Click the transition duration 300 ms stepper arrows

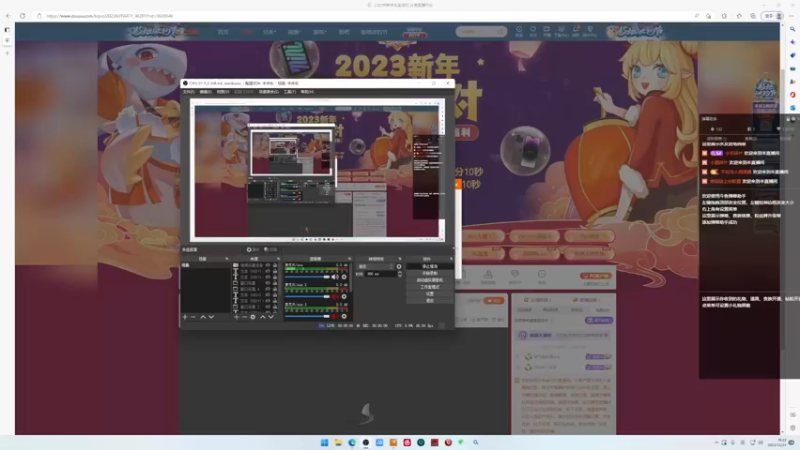[x=399, y=274]
